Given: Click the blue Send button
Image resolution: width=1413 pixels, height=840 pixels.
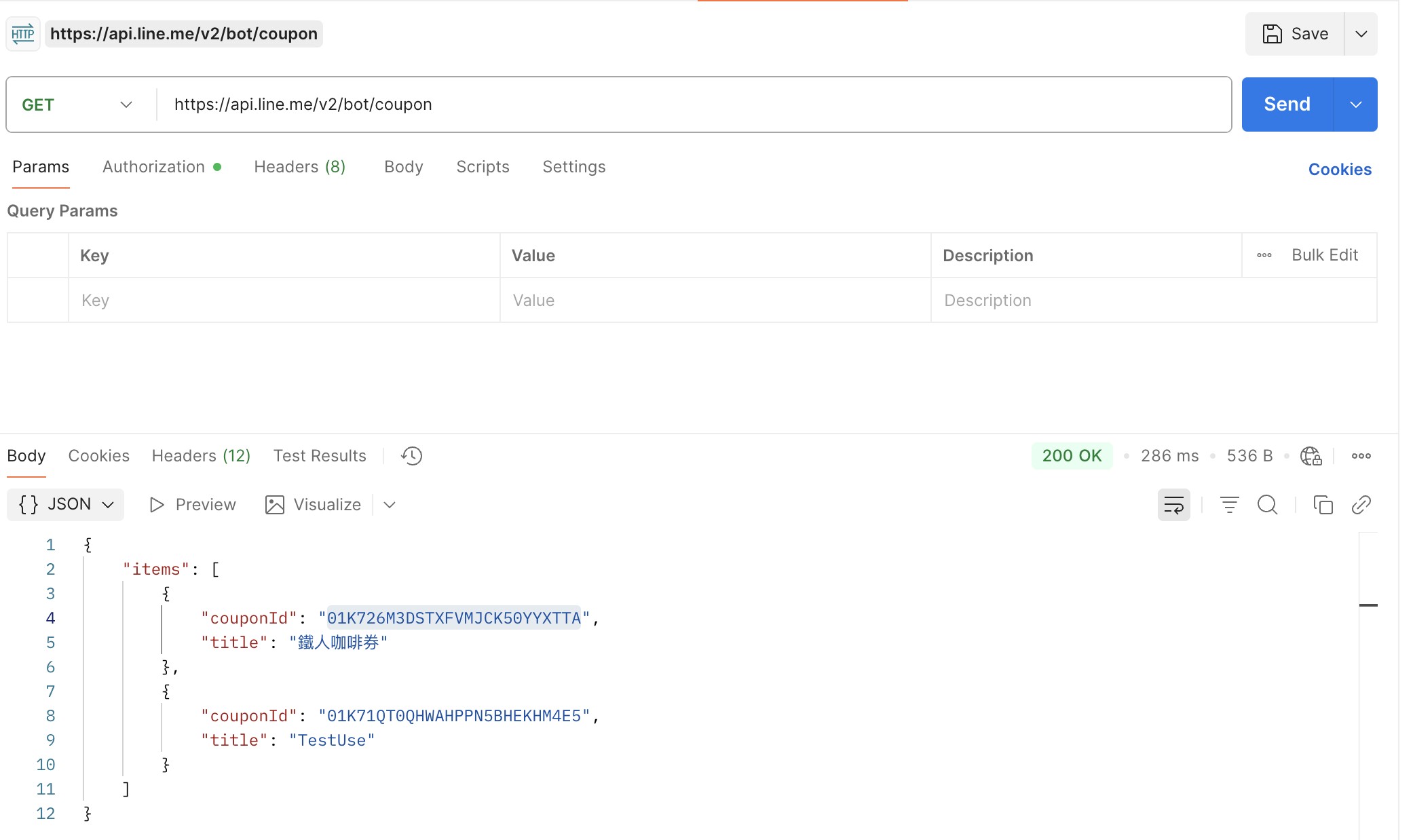Looking at the screenshot, I should 1287,104.
